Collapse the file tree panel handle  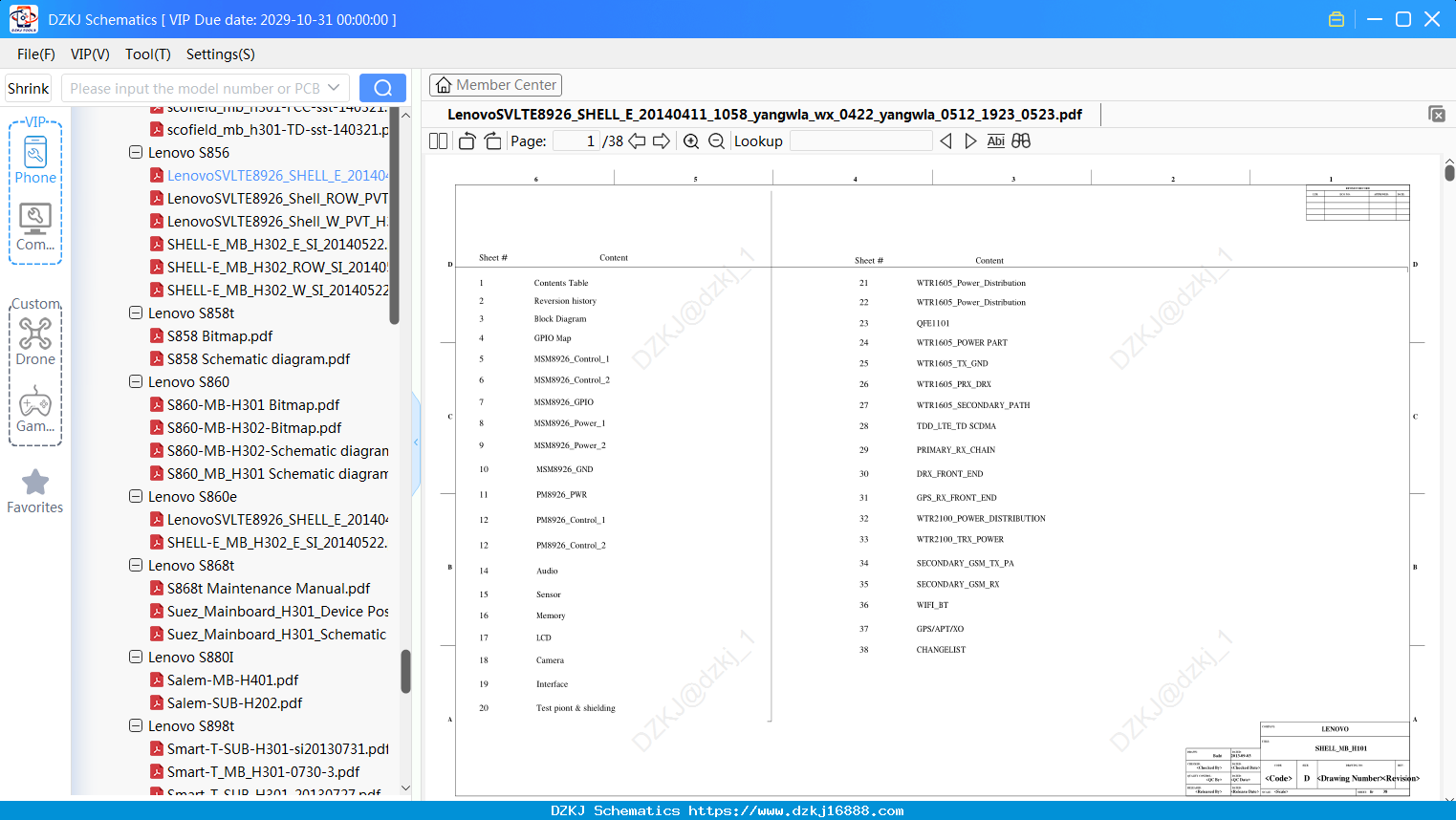(416, 442)
